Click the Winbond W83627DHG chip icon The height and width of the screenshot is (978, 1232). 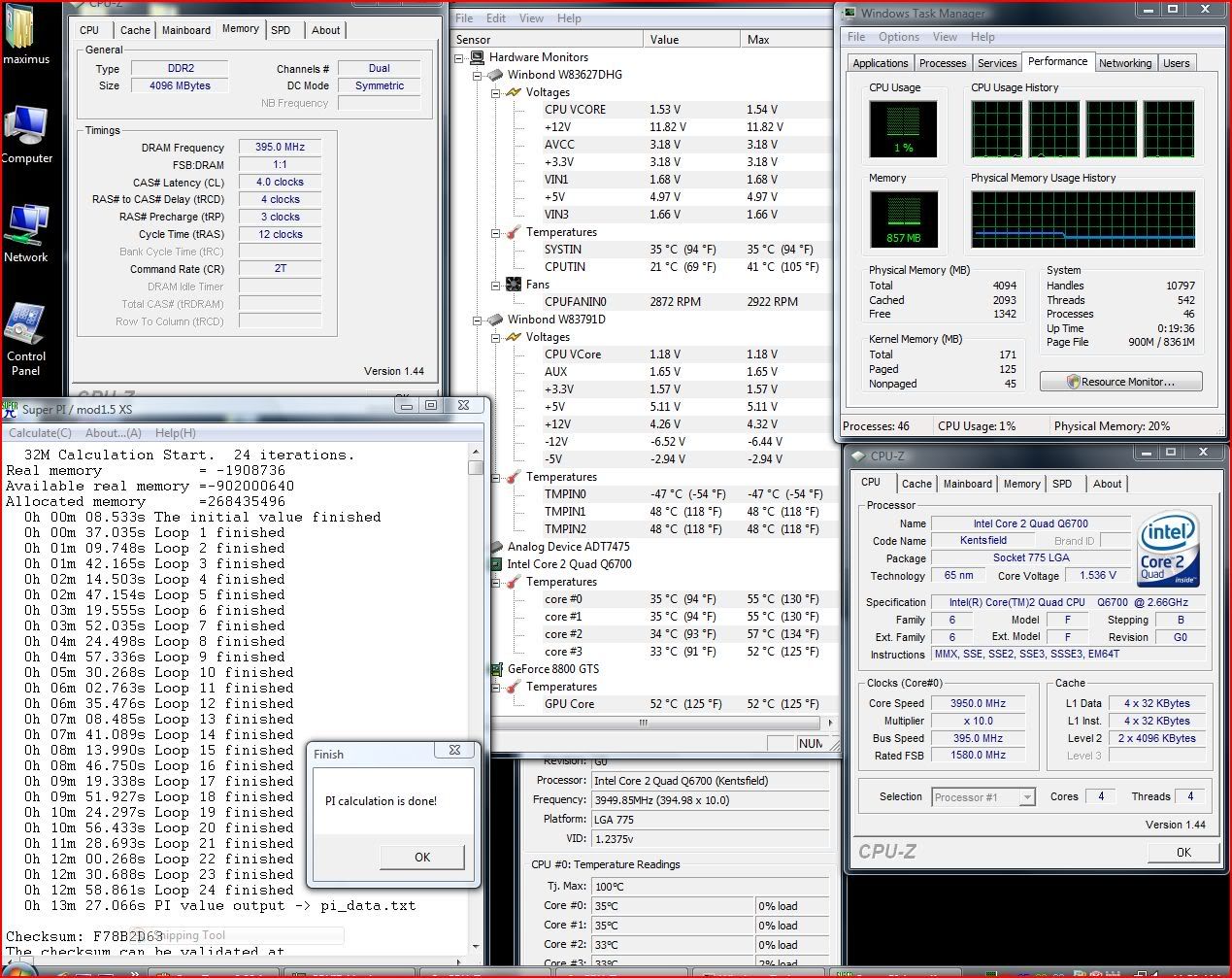495,75
